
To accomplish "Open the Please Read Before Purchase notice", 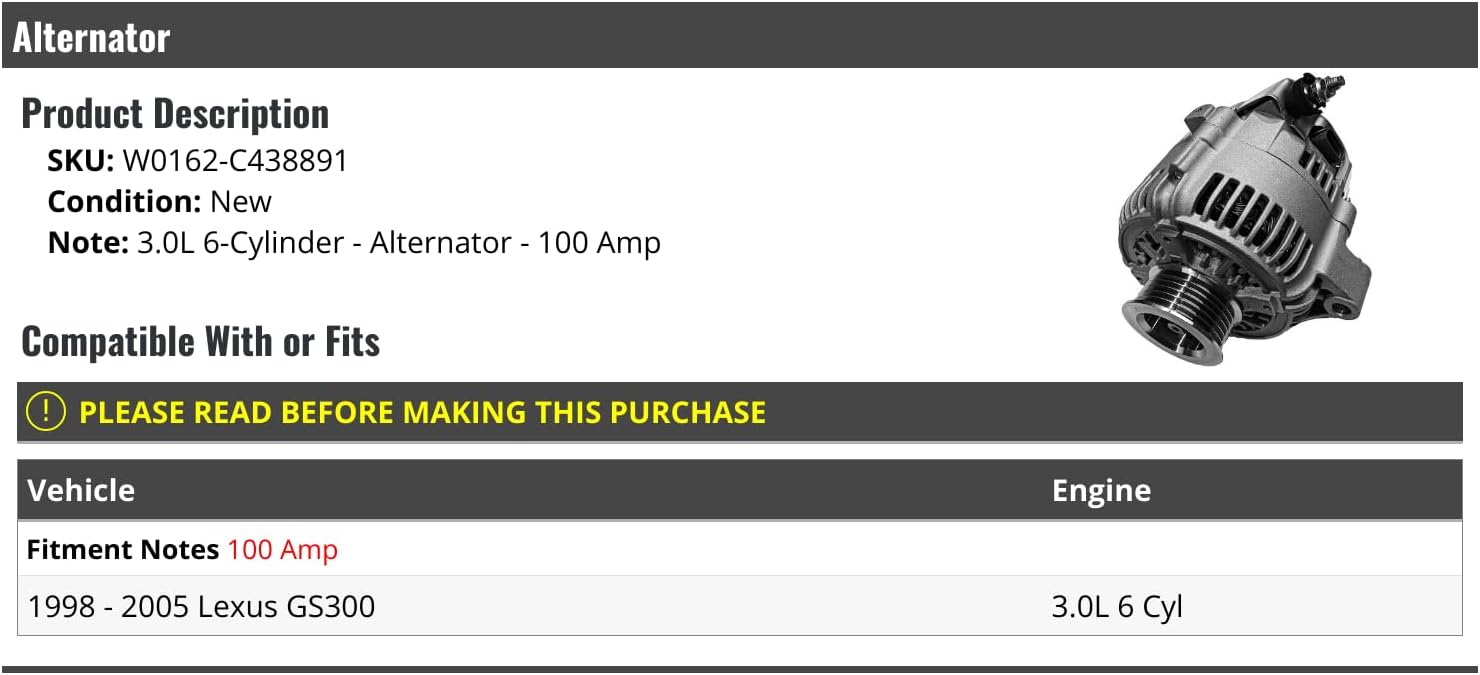I will [x=422, y=412].
